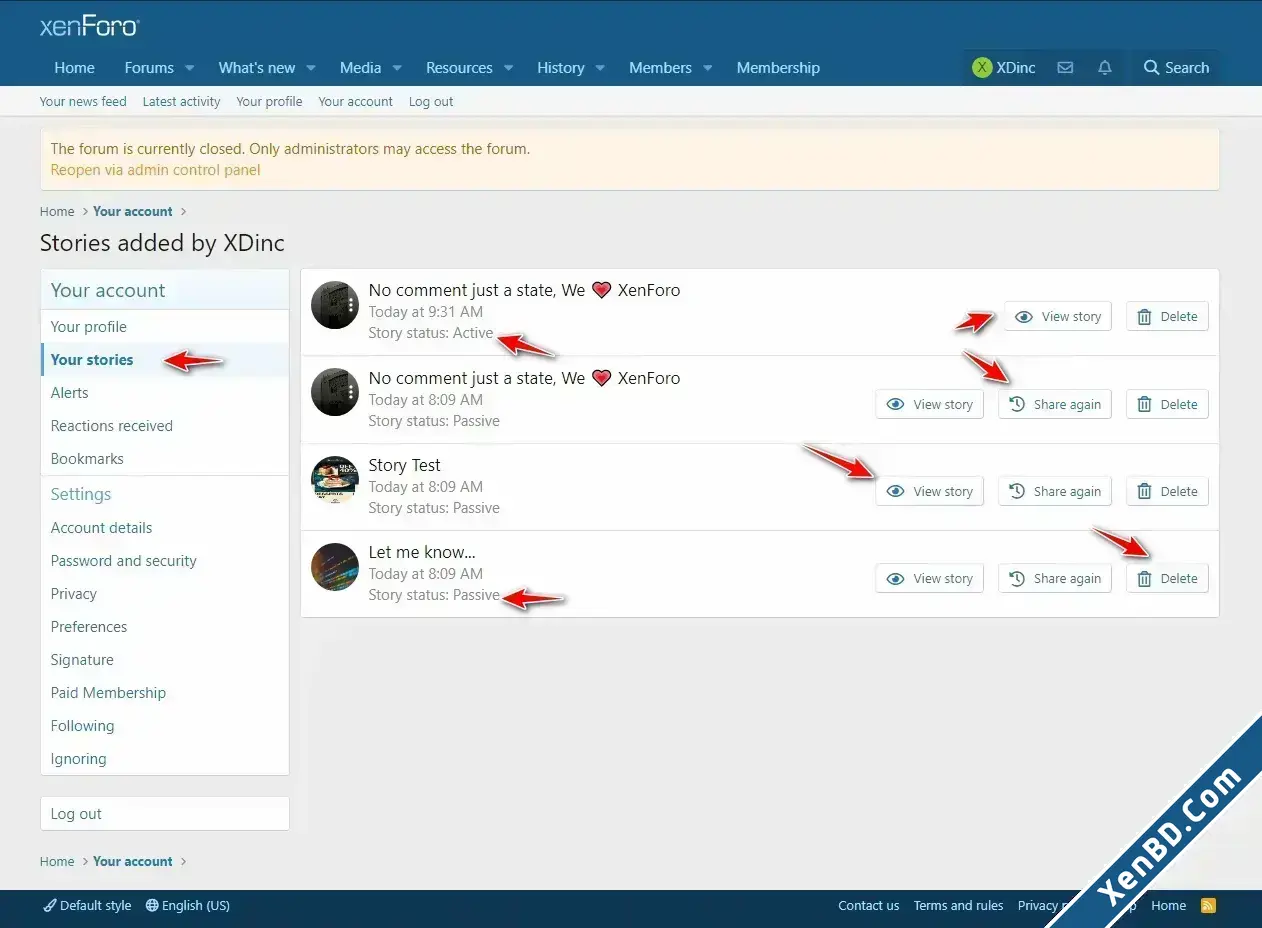Open Privacy settings in sidebar

coord(165,594)
